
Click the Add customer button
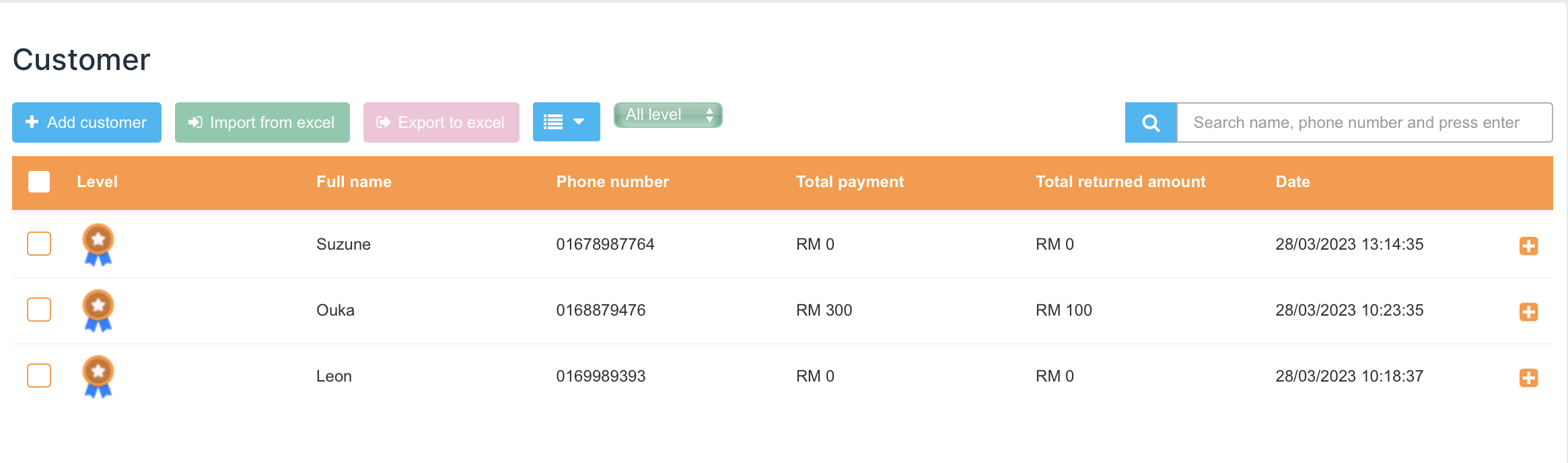[87, 122]
